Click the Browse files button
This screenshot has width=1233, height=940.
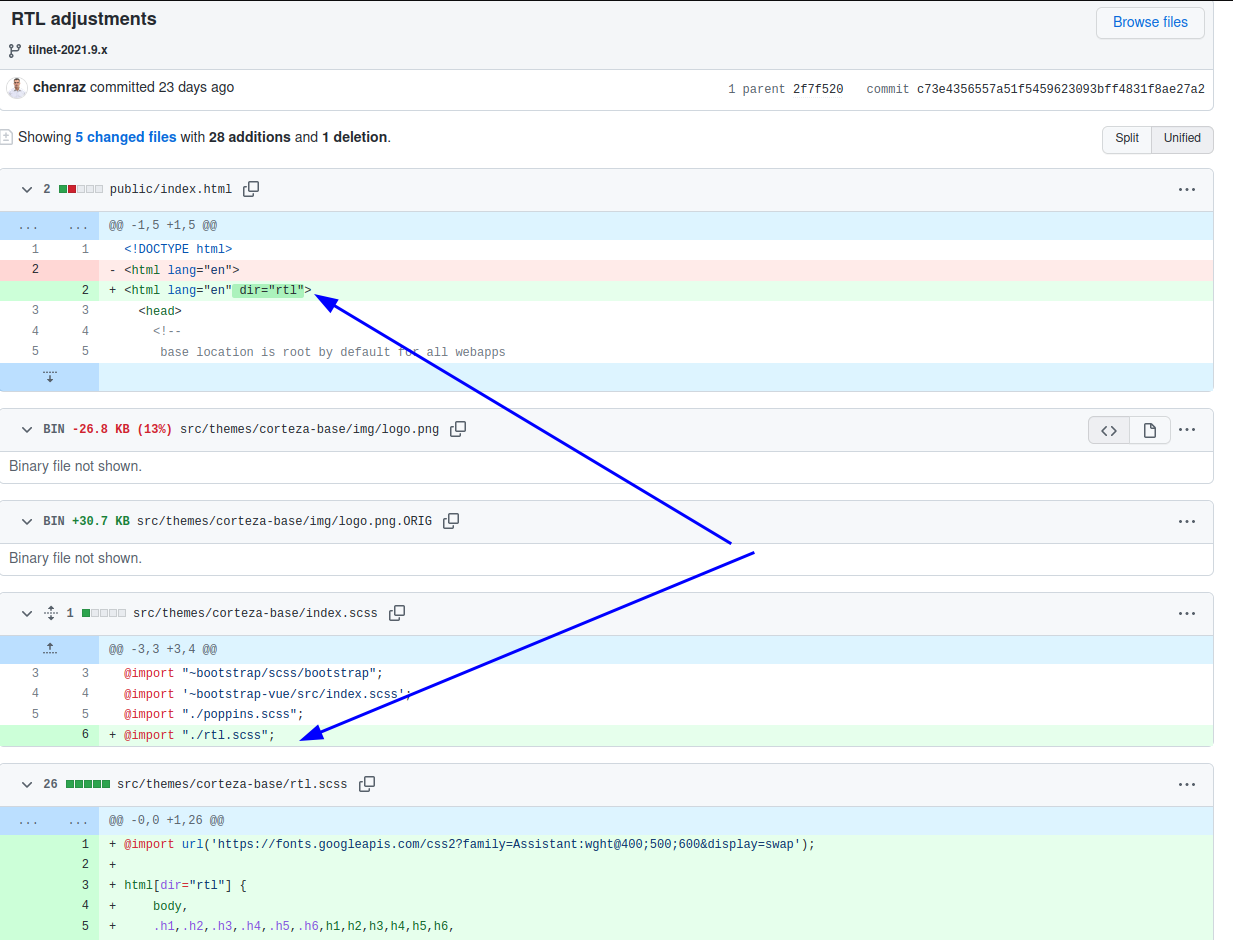pos(1150,22)
